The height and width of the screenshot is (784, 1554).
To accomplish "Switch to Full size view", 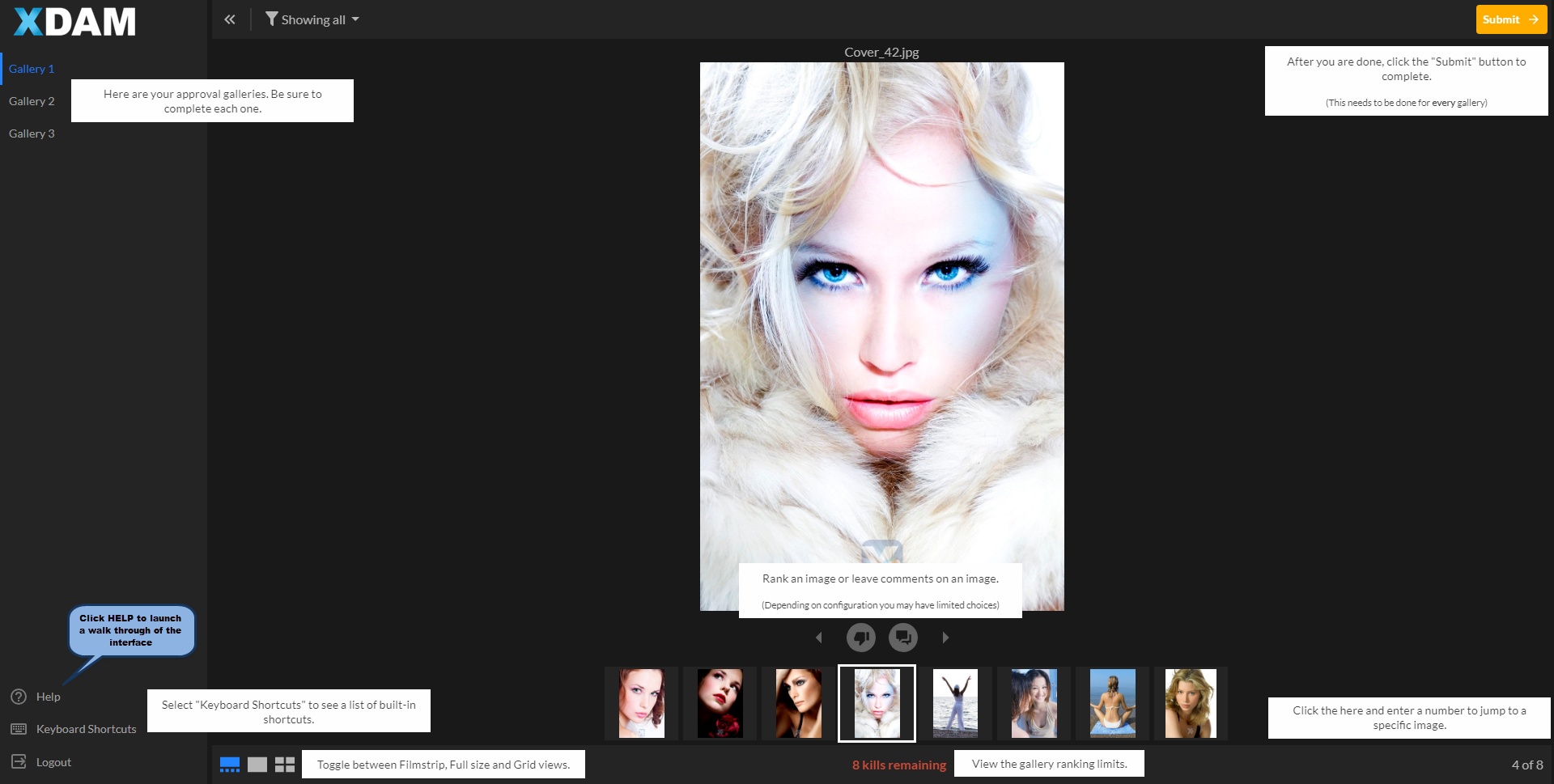I will pos(257,765).
